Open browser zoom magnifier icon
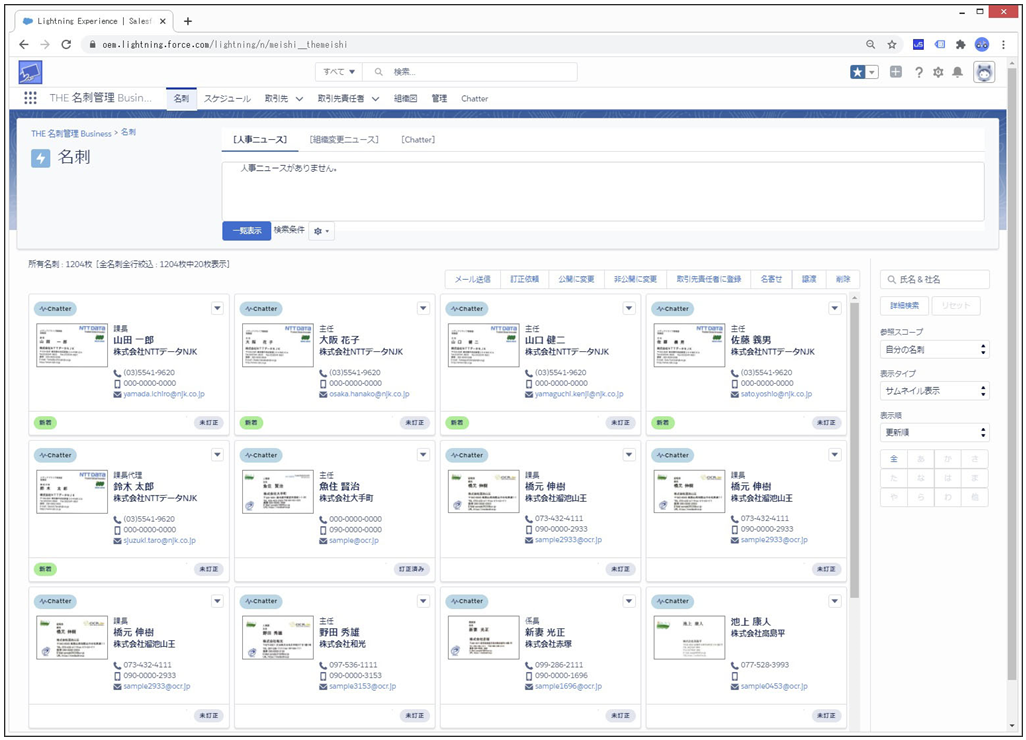1026x740 pixels. [870, 44]
